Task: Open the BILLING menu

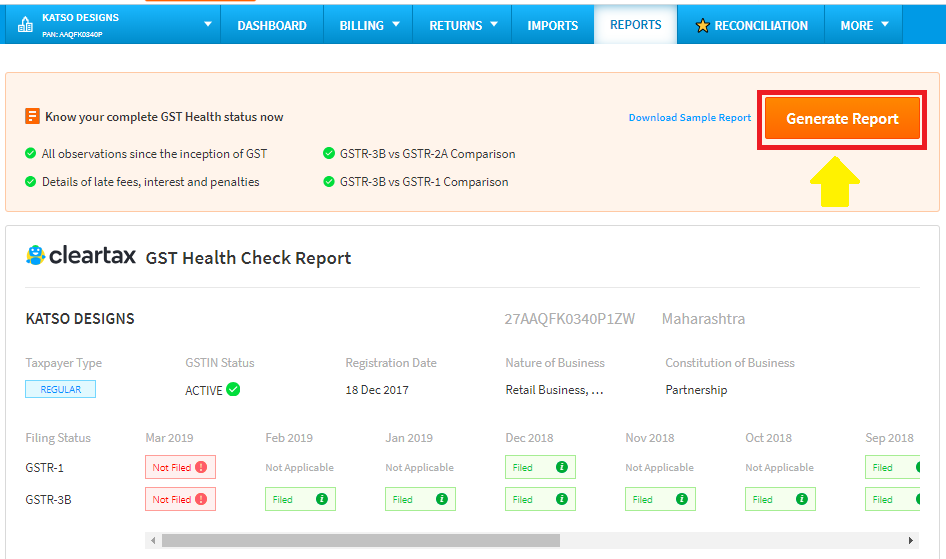Action: click(368, 25)
